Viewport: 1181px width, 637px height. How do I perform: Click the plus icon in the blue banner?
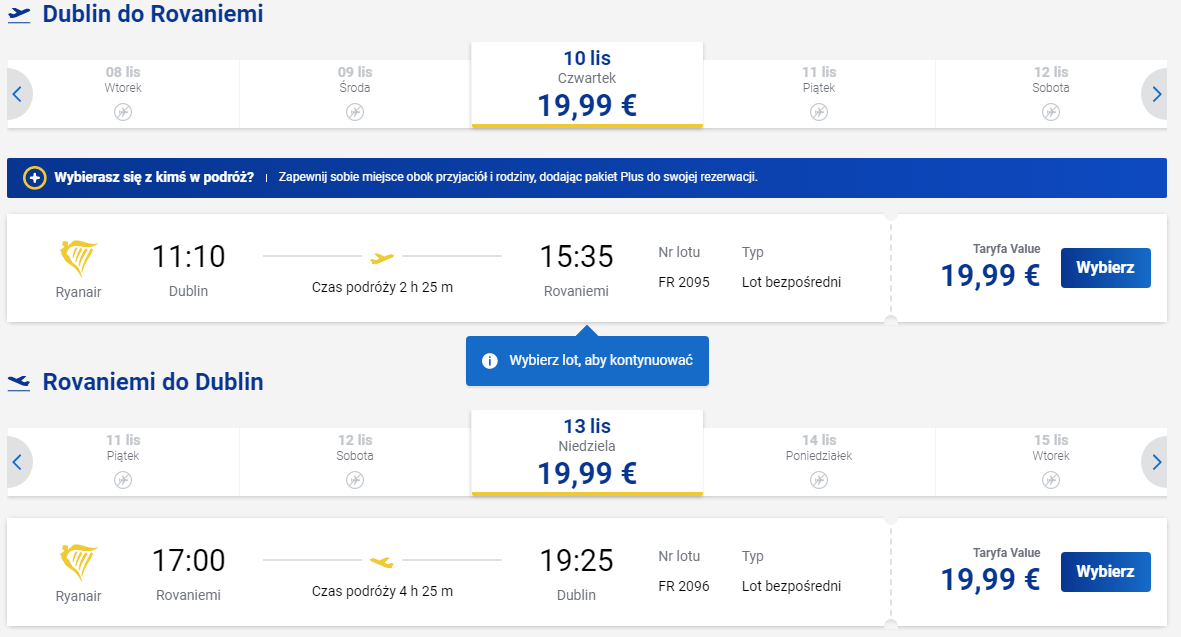point(35,178)
